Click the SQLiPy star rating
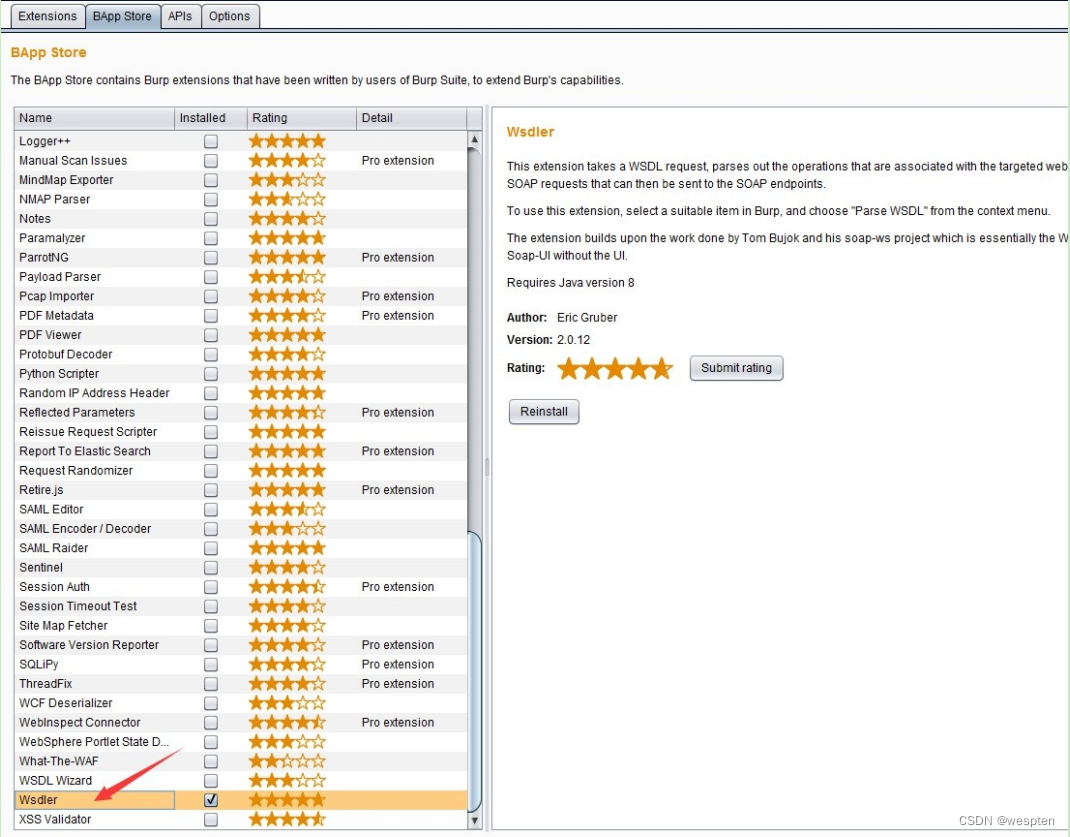 (287, 664)
